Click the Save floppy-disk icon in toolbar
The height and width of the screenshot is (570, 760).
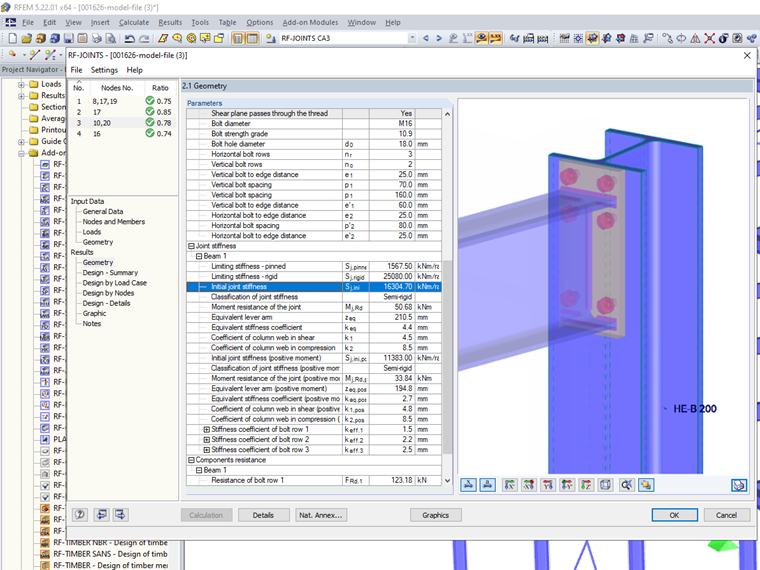coord(69,38)
